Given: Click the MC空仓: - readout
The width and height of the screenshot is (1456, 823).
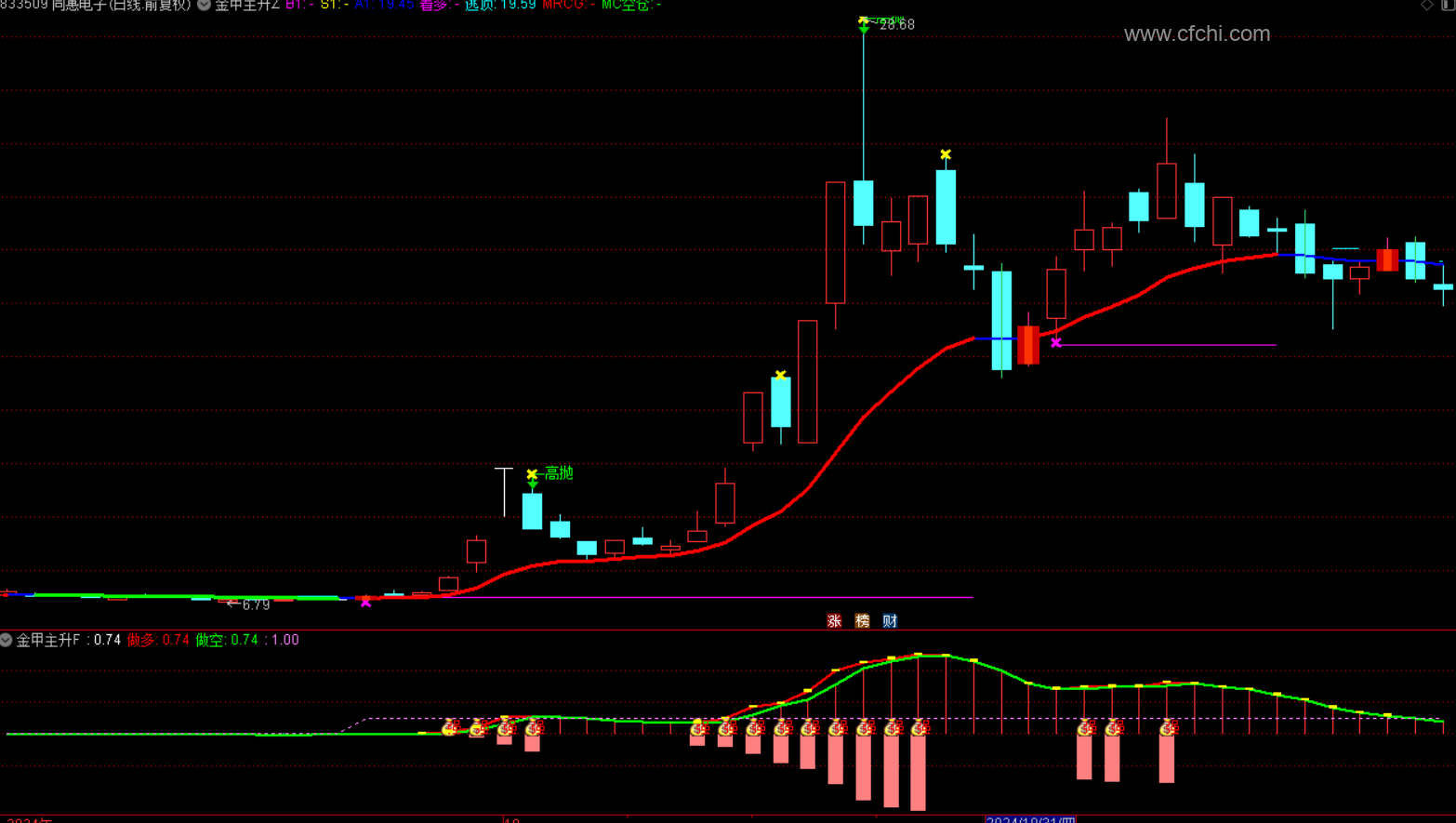Looking at the screenshot, I should tap(631, 5).
